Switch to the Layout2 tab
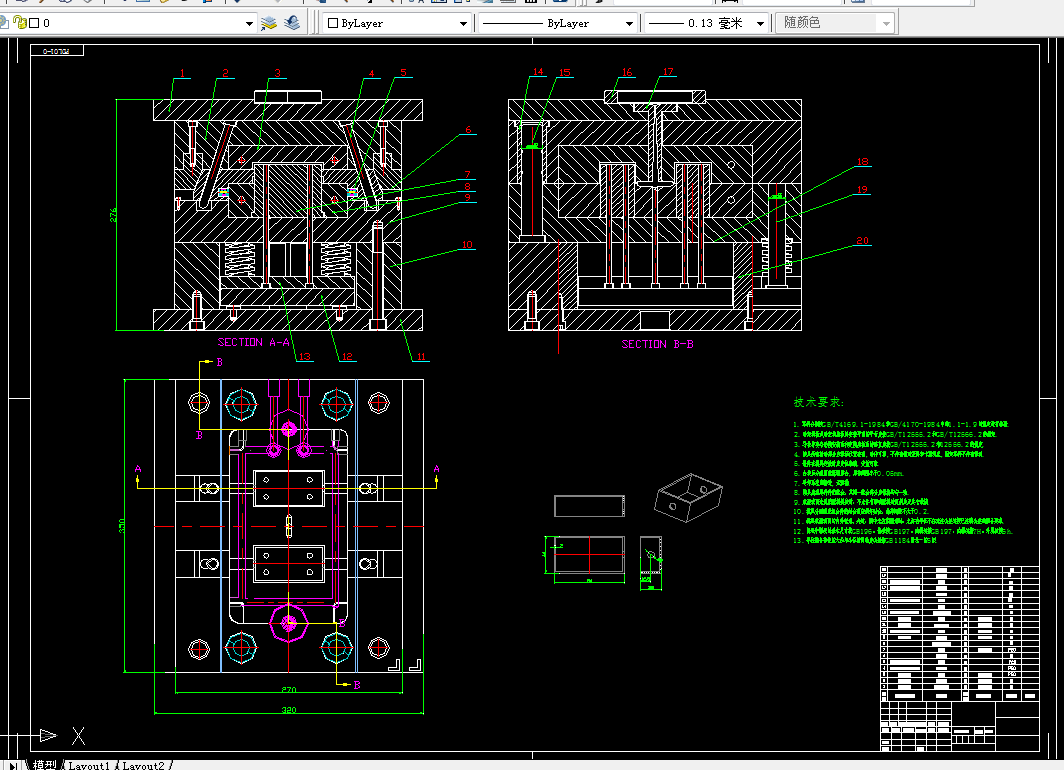This screenshot has width=1064, height=770. [x=143, y=765]
